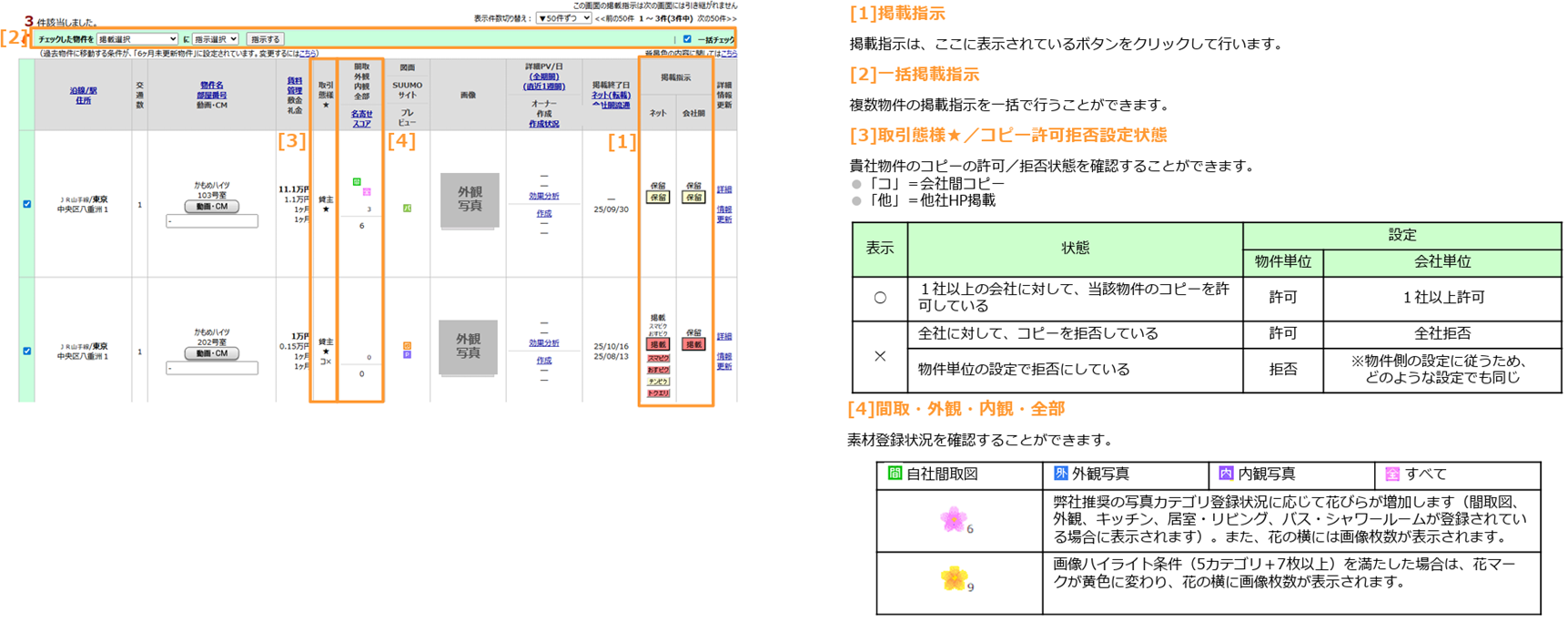
Task: Open the 掲載選択 dropdown
Action: tap(137, 39)
